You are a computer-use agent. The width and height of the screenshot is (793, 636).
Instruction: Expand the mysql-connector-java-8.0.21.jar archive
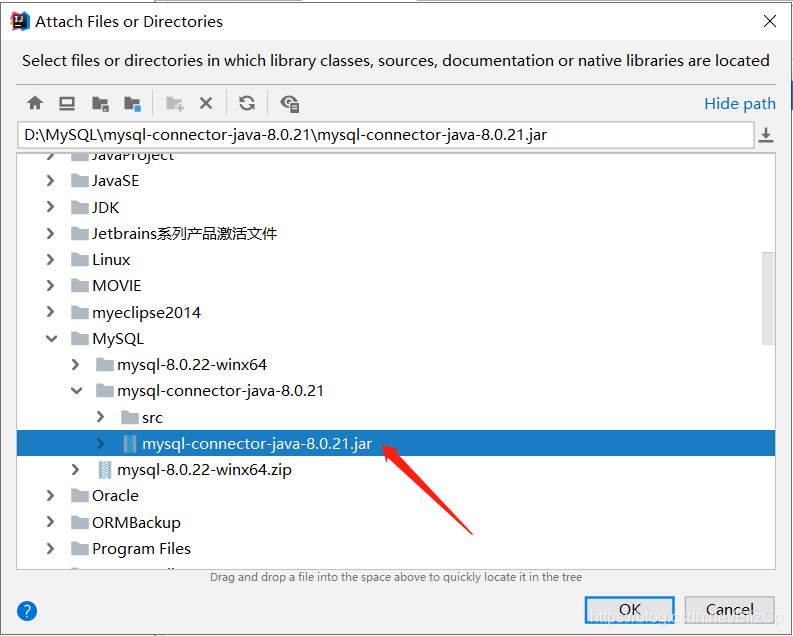coord(100,443)
